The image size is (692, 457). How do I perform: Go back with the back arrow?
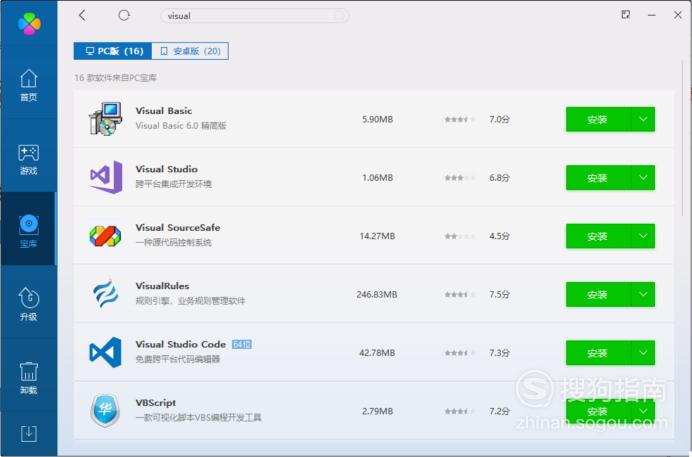point(82,15)
